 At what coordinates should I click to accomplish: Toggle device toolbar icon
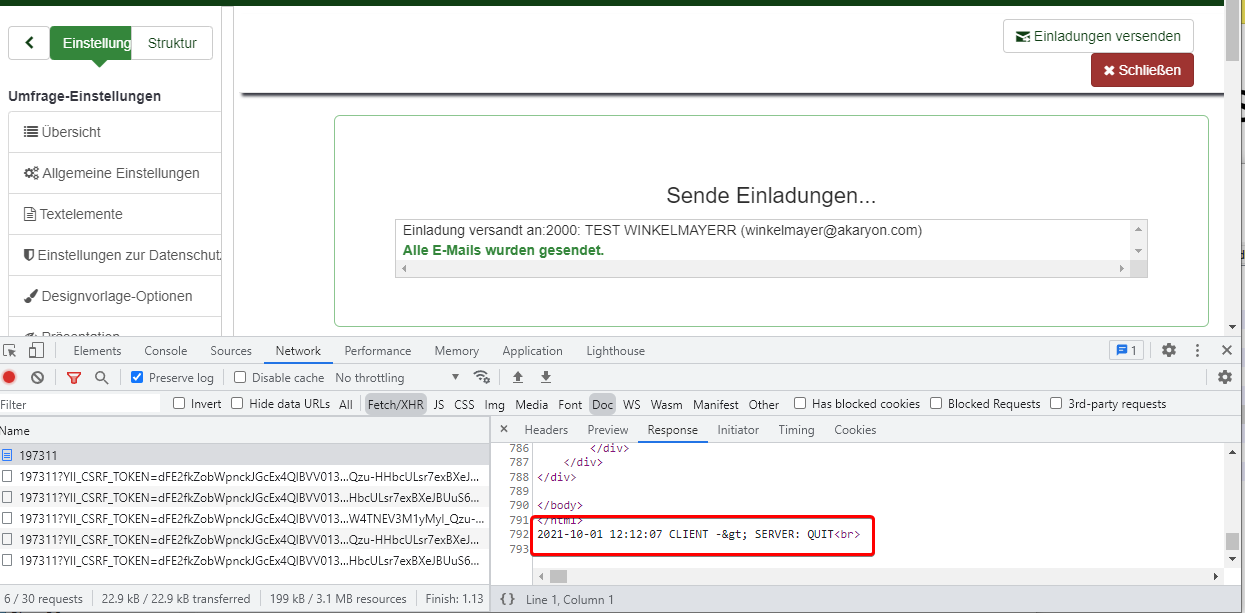click(x=36, y=351)
